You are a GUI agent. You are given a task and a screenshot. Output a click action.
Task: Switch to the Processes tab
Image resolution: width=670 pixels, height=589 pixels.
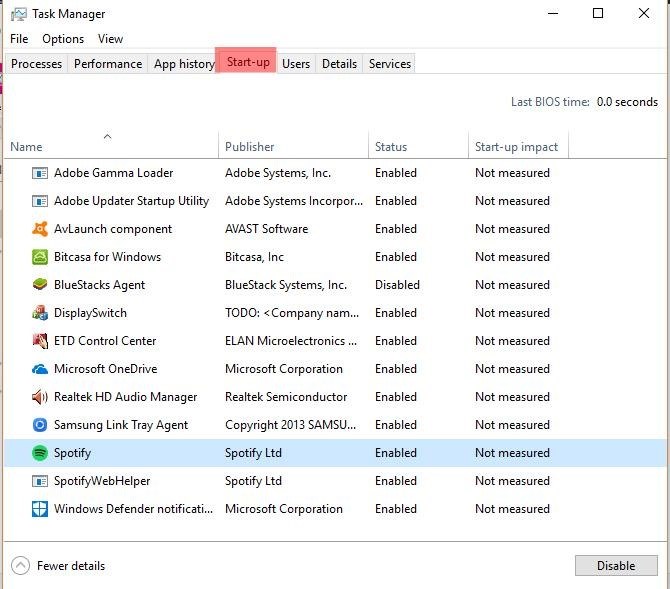(36, 64)
